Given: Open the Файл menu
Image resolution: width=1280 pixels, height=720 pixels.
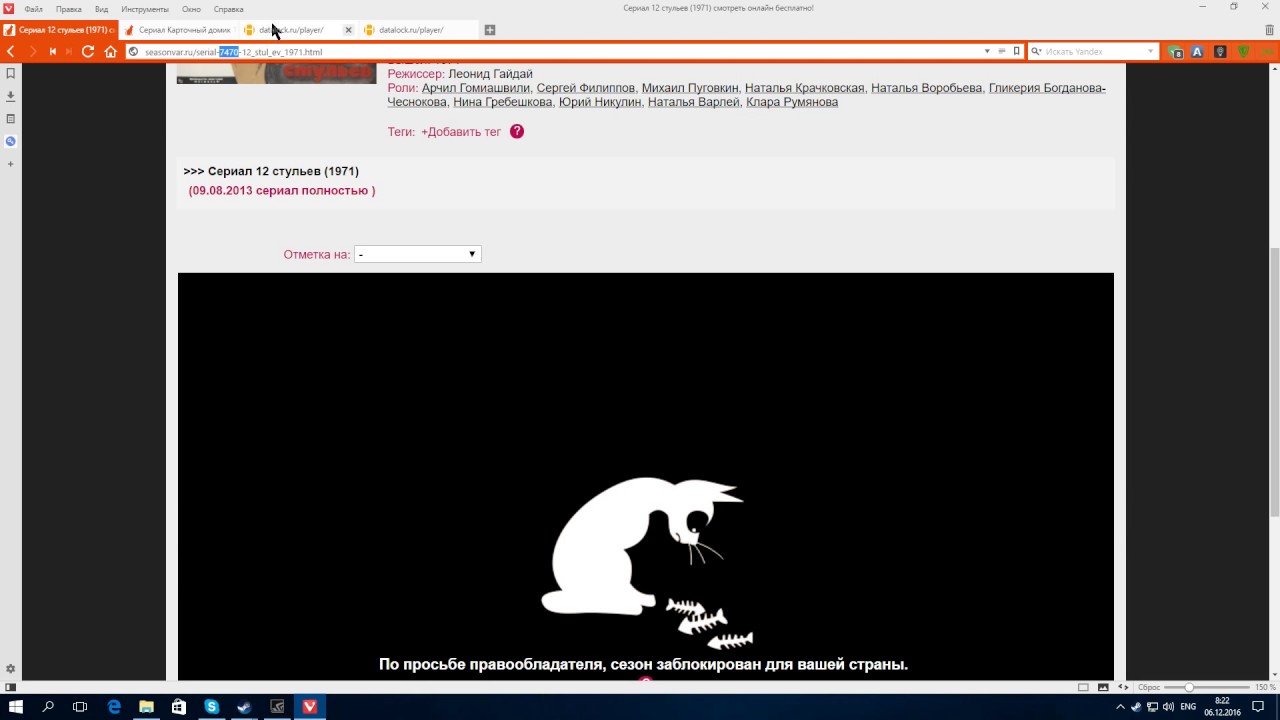Looking at the screenshot, I should click(33, 9).
